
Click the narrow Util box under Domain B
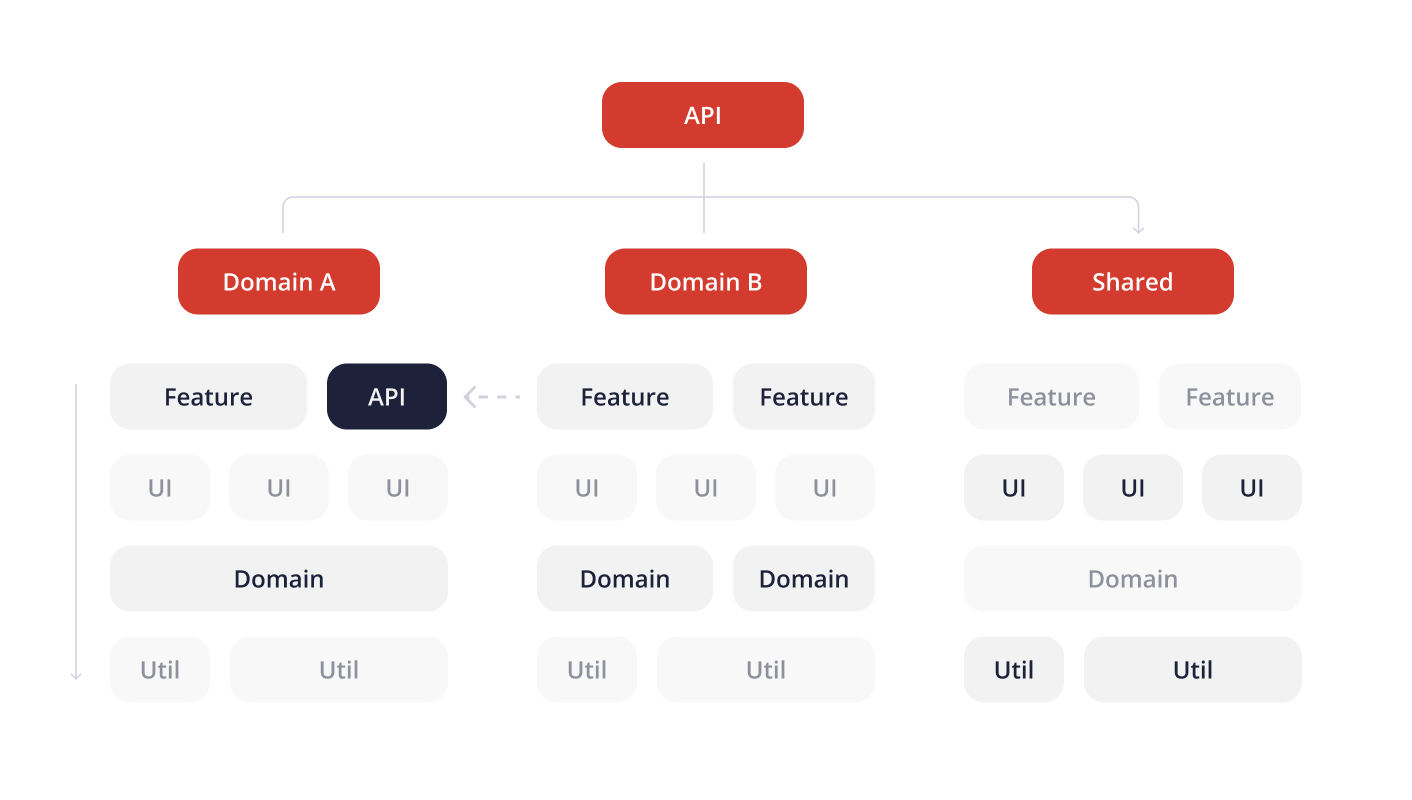[587, 670]
